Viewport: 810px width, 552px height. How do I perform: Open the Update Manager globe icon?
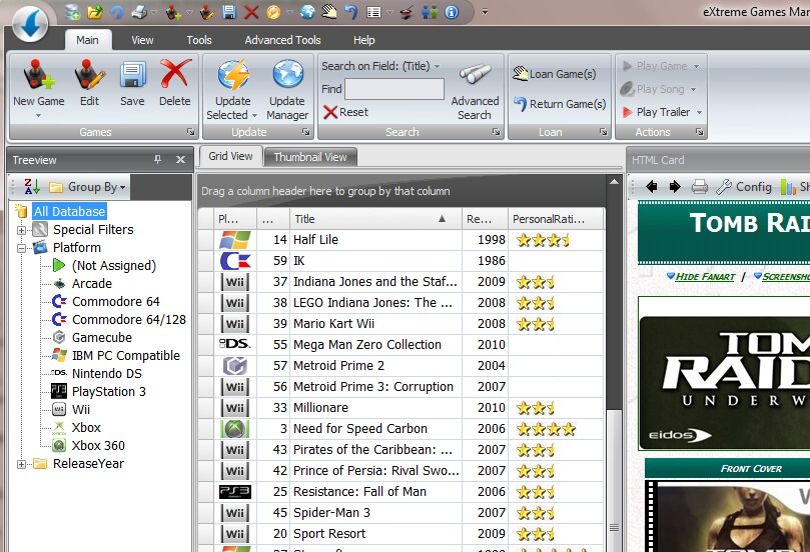pos(287,75)
